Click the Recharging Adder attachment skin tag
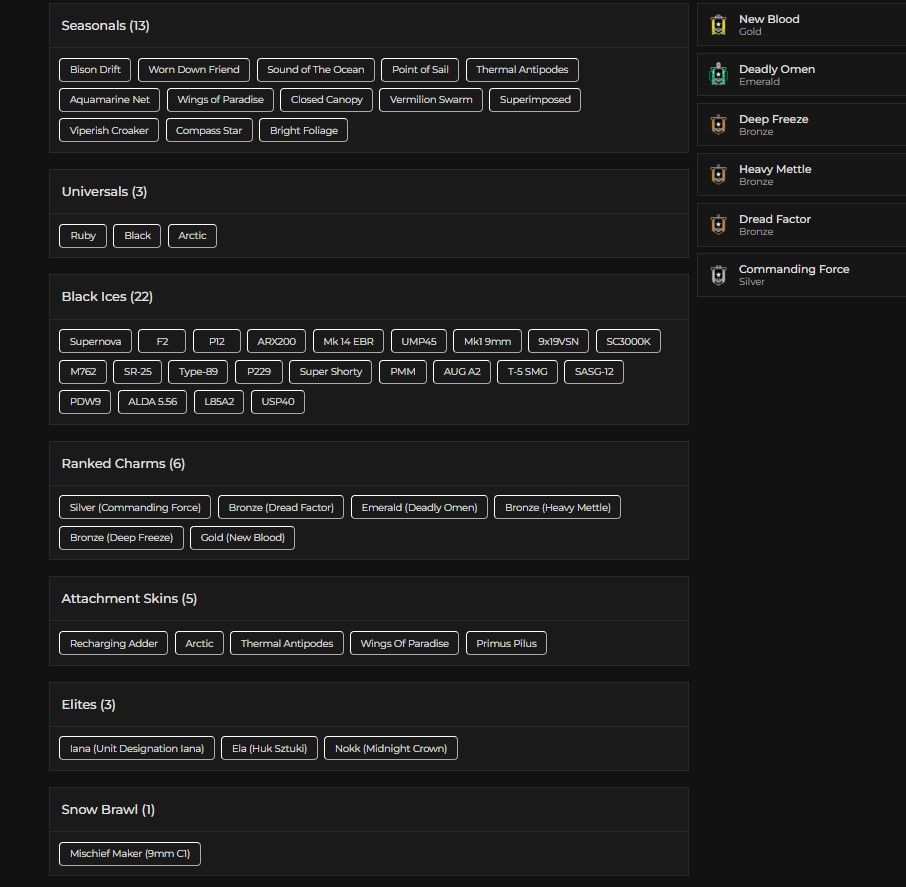Image resolution: width=906 pixels, height=887 pixels. pos(113,643)
